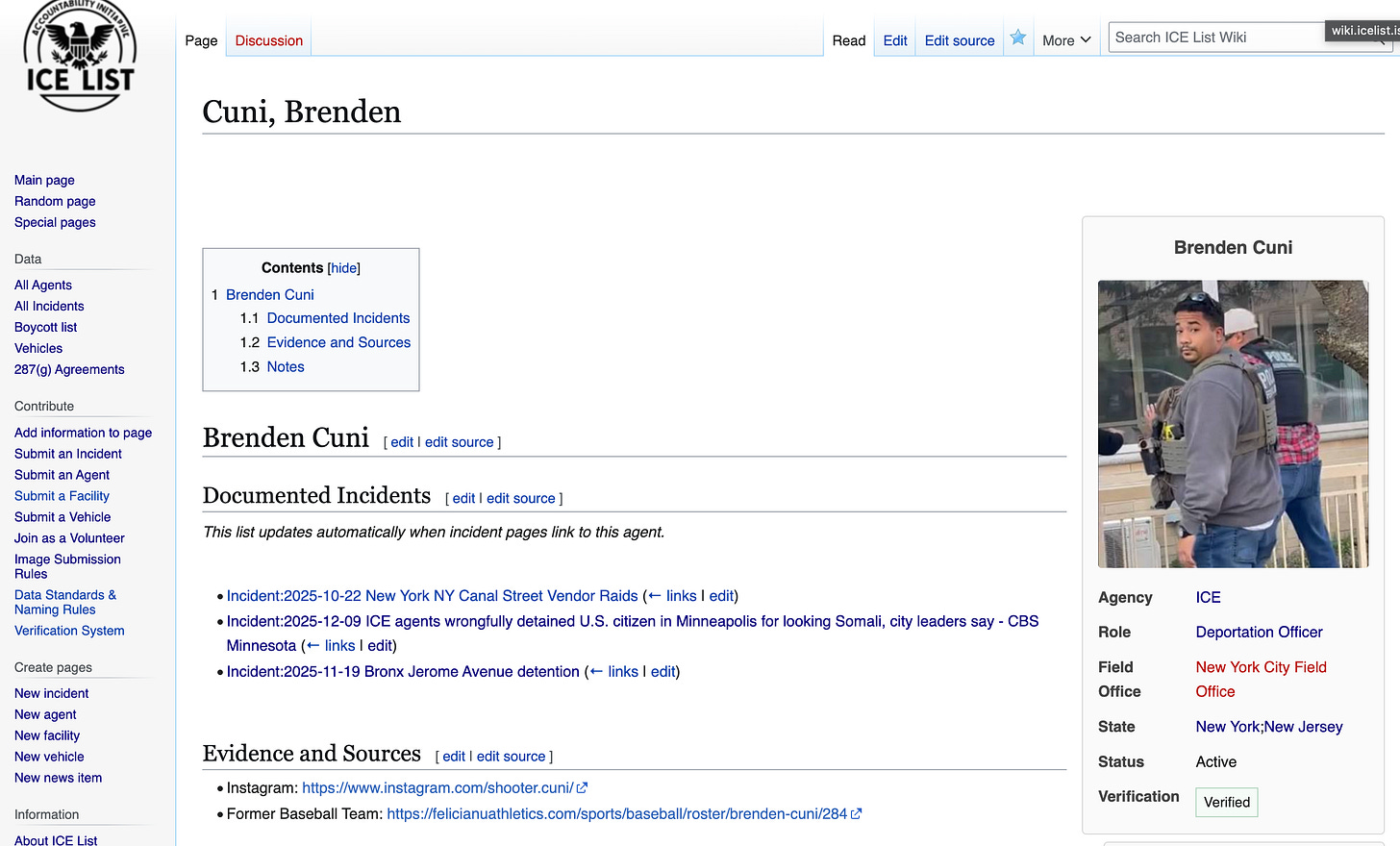This screenshot has width=1400, height=846.
Task: Go to a Random page
Action: click(x=55, y=201)
